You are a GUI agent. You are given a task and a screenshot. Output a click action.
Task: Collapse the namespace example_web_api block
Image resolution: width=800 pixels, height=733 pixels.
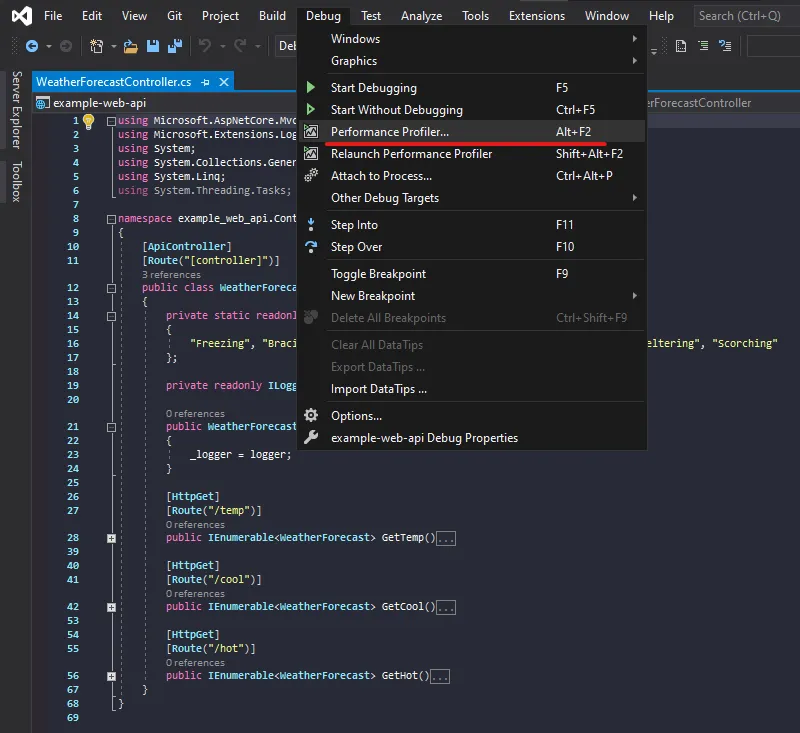click(111, 219)
